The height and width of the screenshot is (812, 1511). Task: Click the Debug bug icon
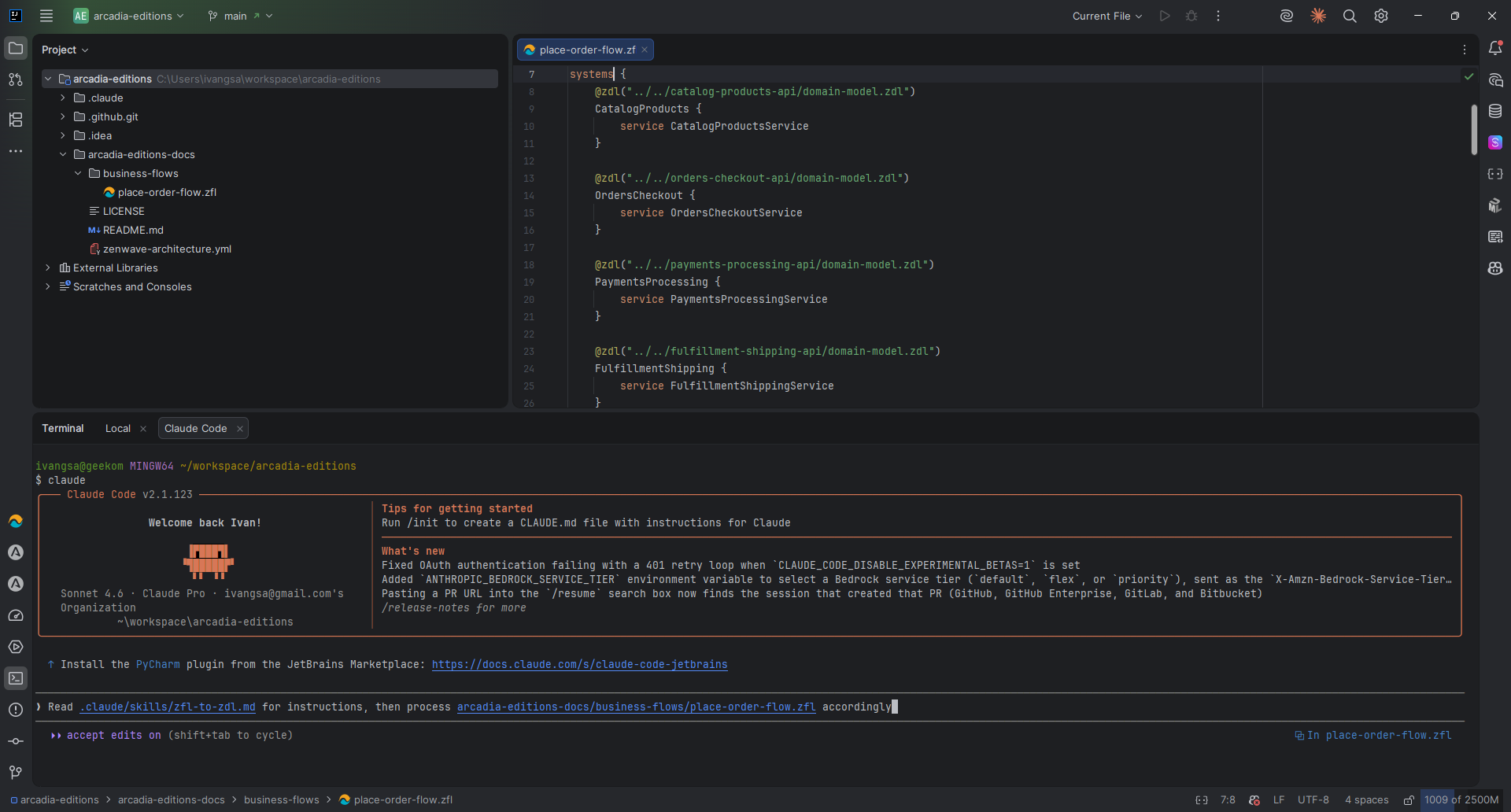[1191, 16]
